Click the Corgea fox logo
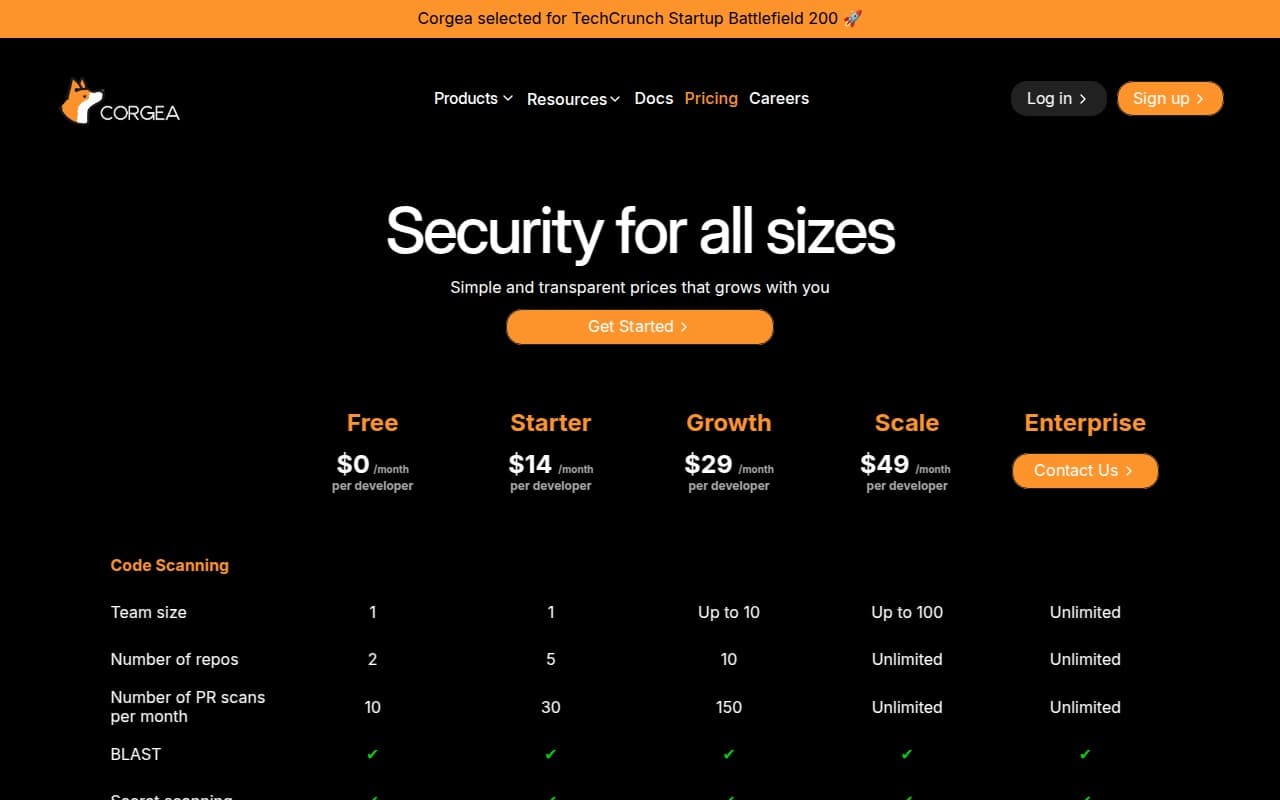The height and width of the screenshot is (800, 1280). (x=80, y=100)
